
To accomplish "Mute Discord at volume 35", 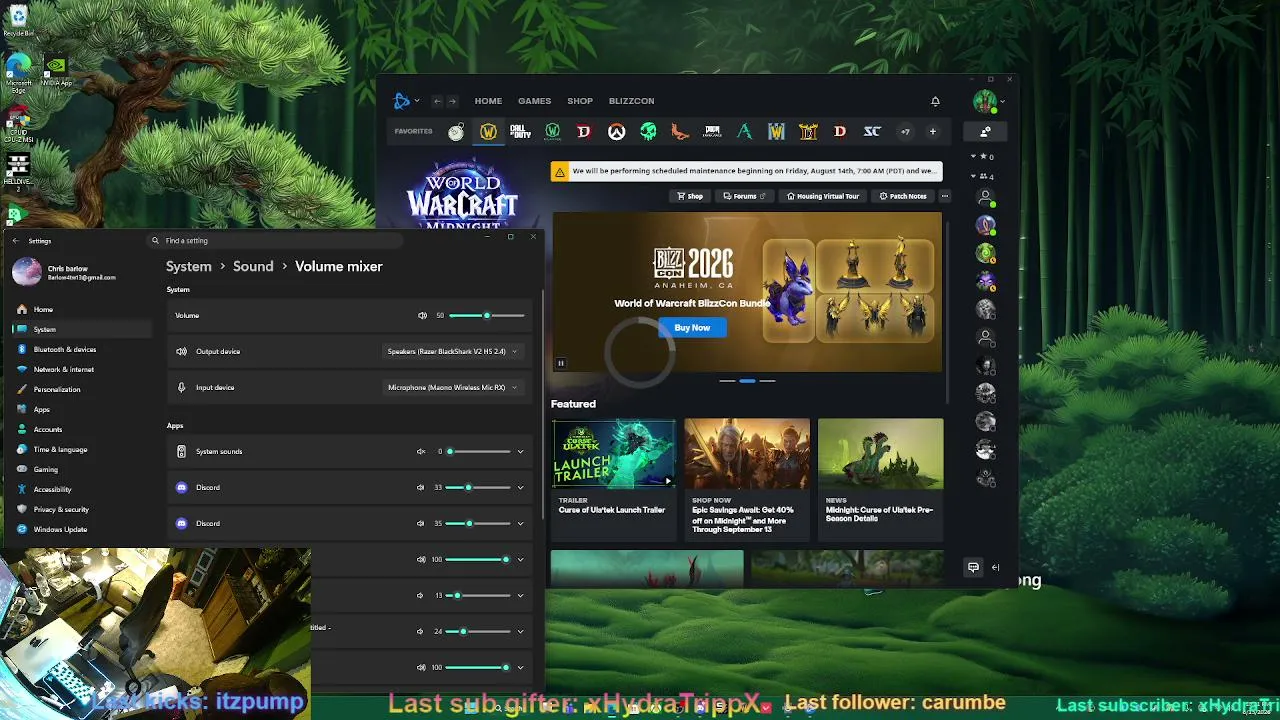I will [421, 524].
